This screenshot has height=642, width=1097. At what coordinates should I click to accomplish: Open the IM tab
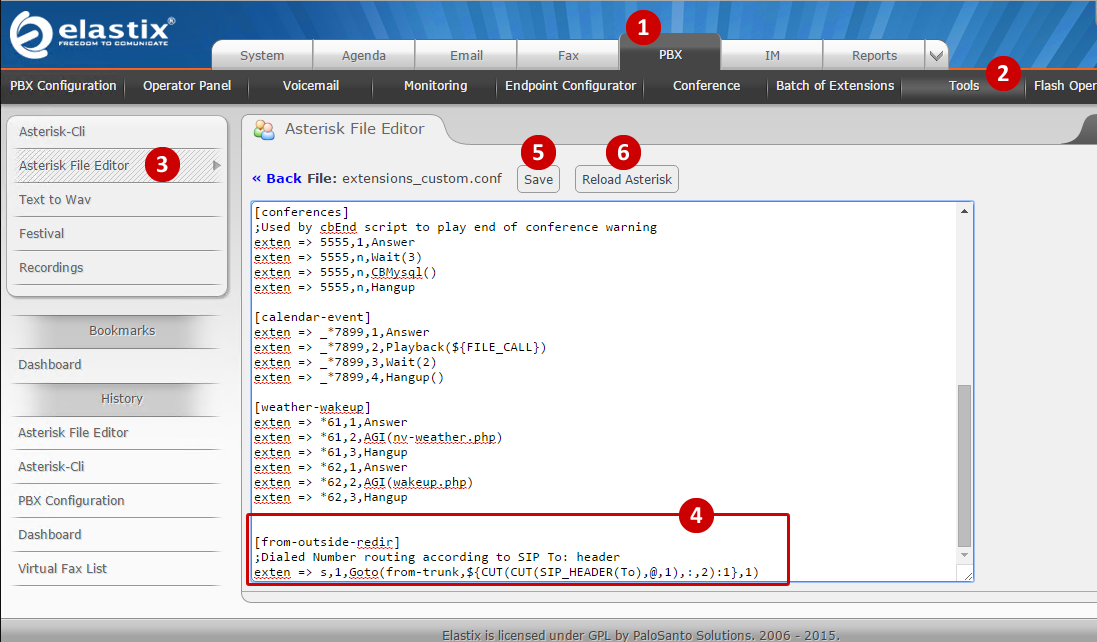point(772,55)
